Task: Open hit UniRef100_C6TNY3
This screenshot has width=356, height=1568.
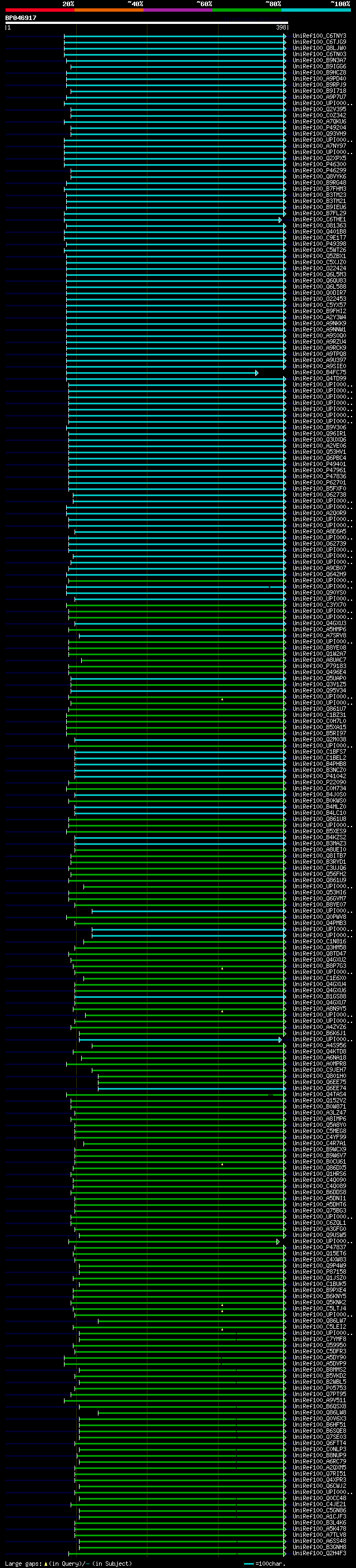Action: (x=319, y=36)
